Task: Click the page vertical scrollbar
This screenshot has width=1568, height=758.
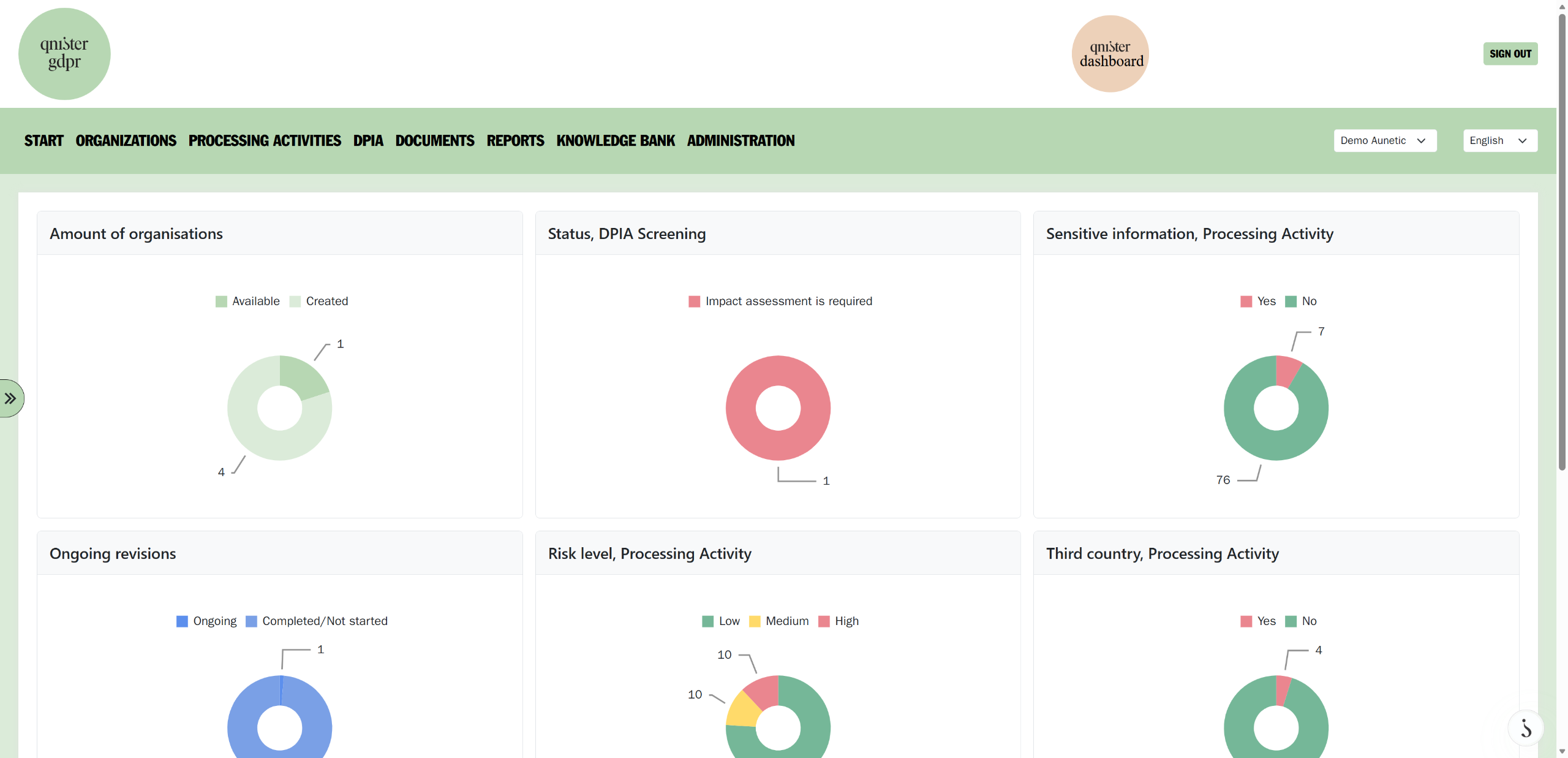Action: [1562, 242]
